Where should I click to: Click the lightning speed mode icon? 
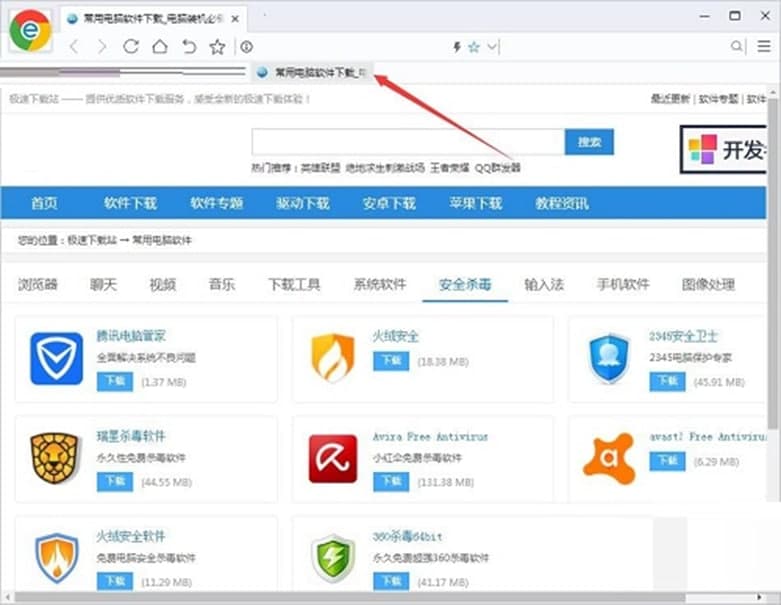coord(456,47)
